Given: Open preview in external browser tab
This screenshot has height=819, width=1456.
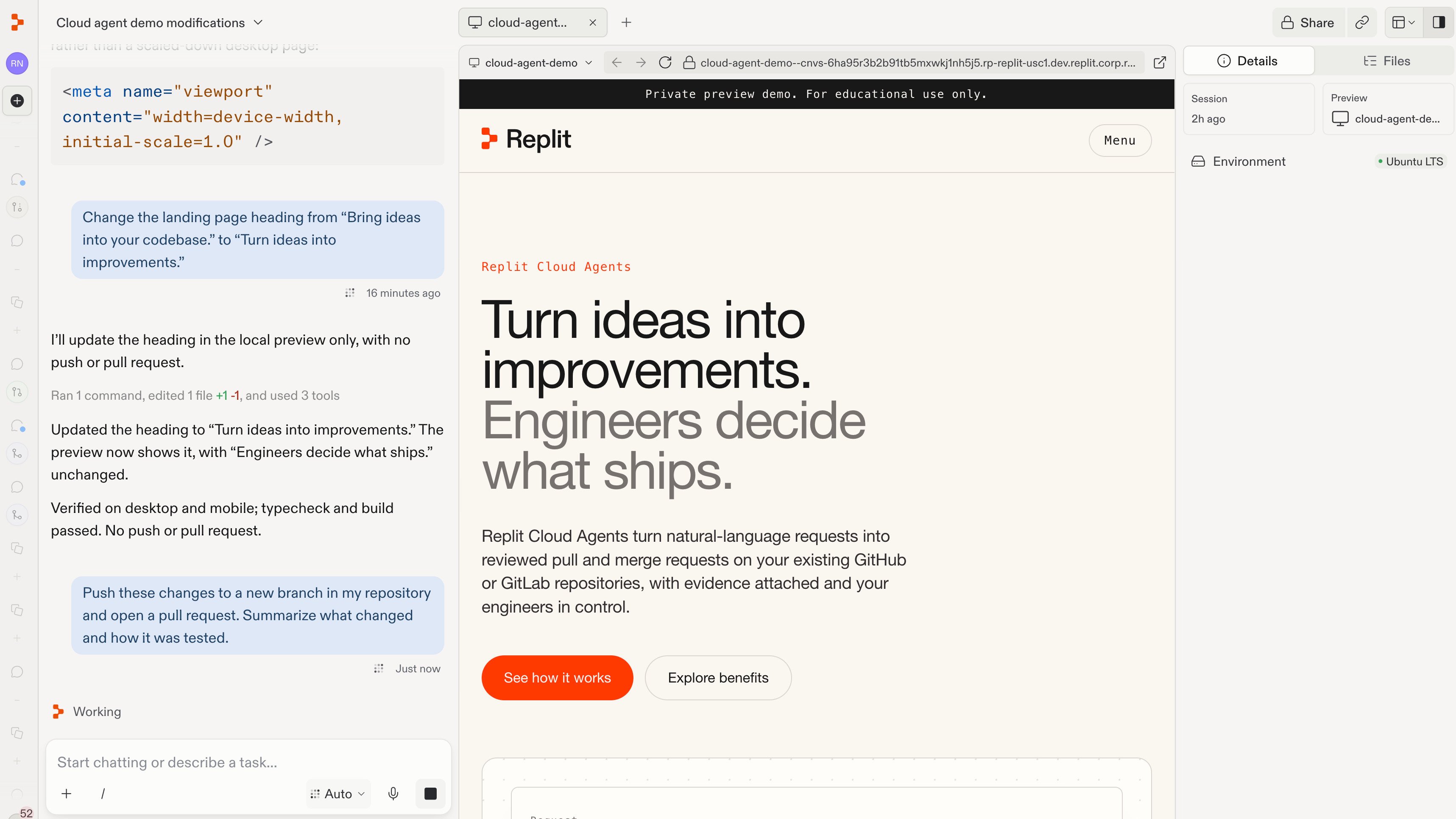Looking at the screenshot, I should pyautogui.click(x=1160, y=63).
